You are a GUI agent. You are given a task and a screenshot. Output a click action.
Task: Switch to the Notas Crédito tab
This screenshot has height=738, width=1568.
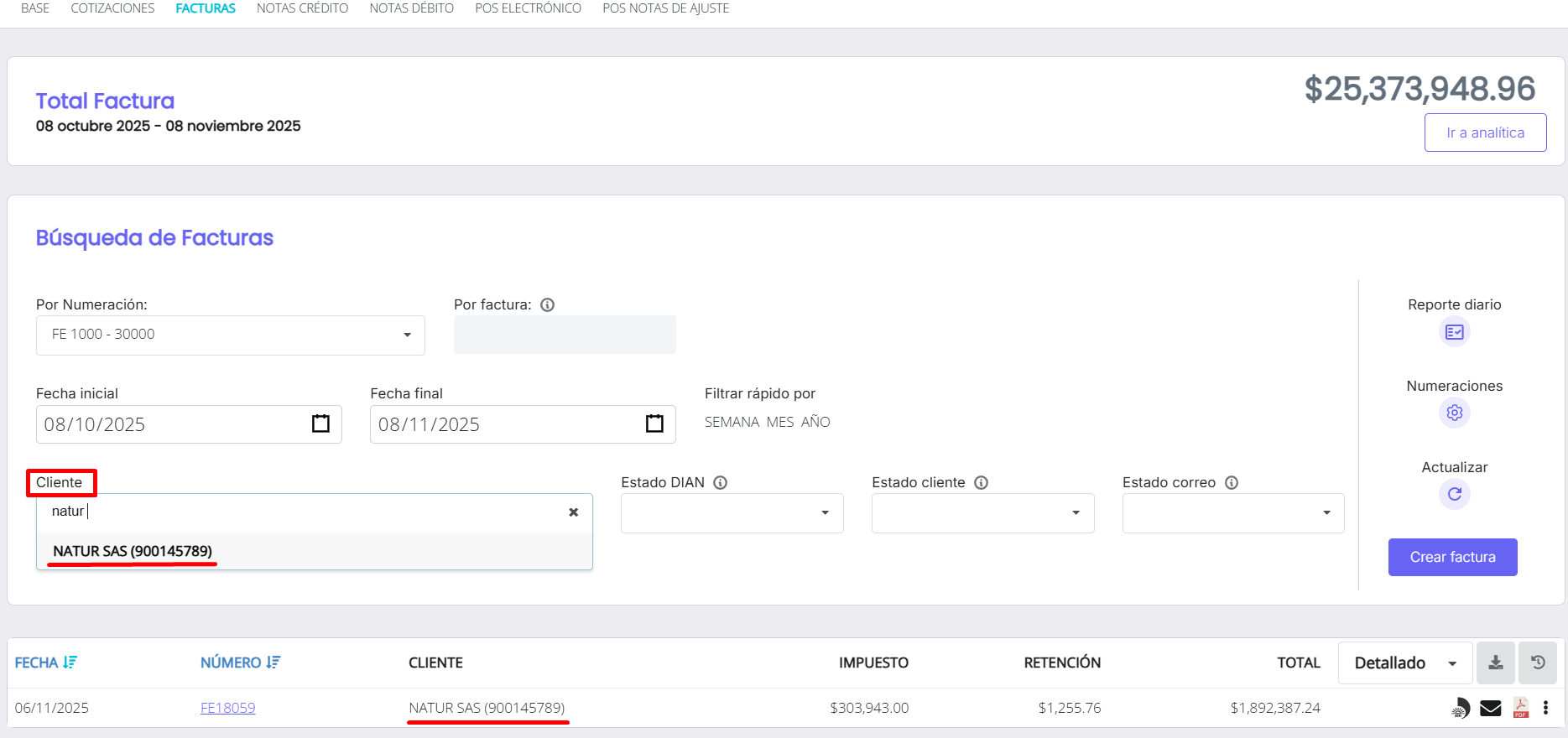coord(302,8)
